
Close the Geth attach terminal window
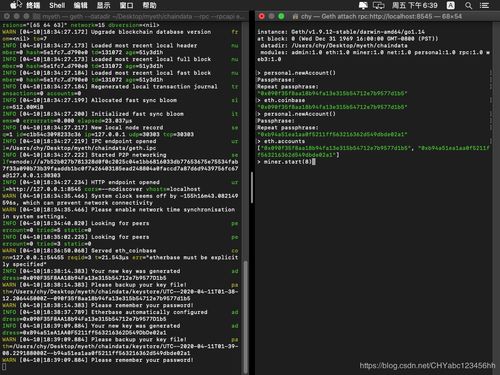click(x=262, y=16)
